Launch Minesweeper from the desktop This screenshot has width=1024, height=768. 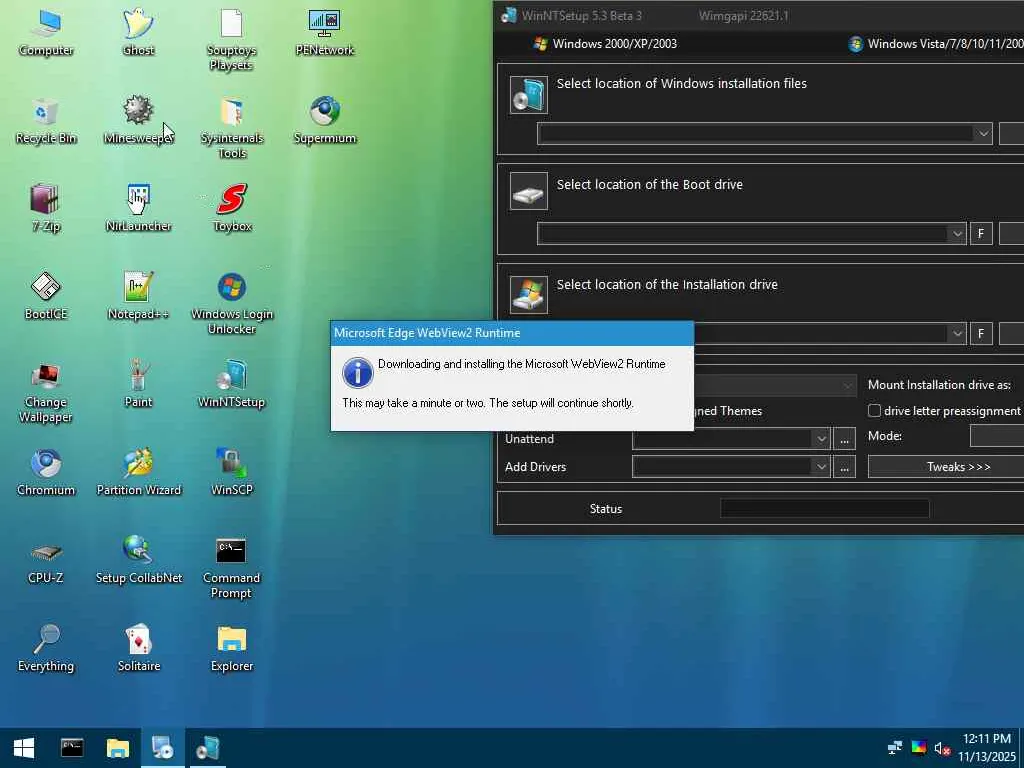138,121
